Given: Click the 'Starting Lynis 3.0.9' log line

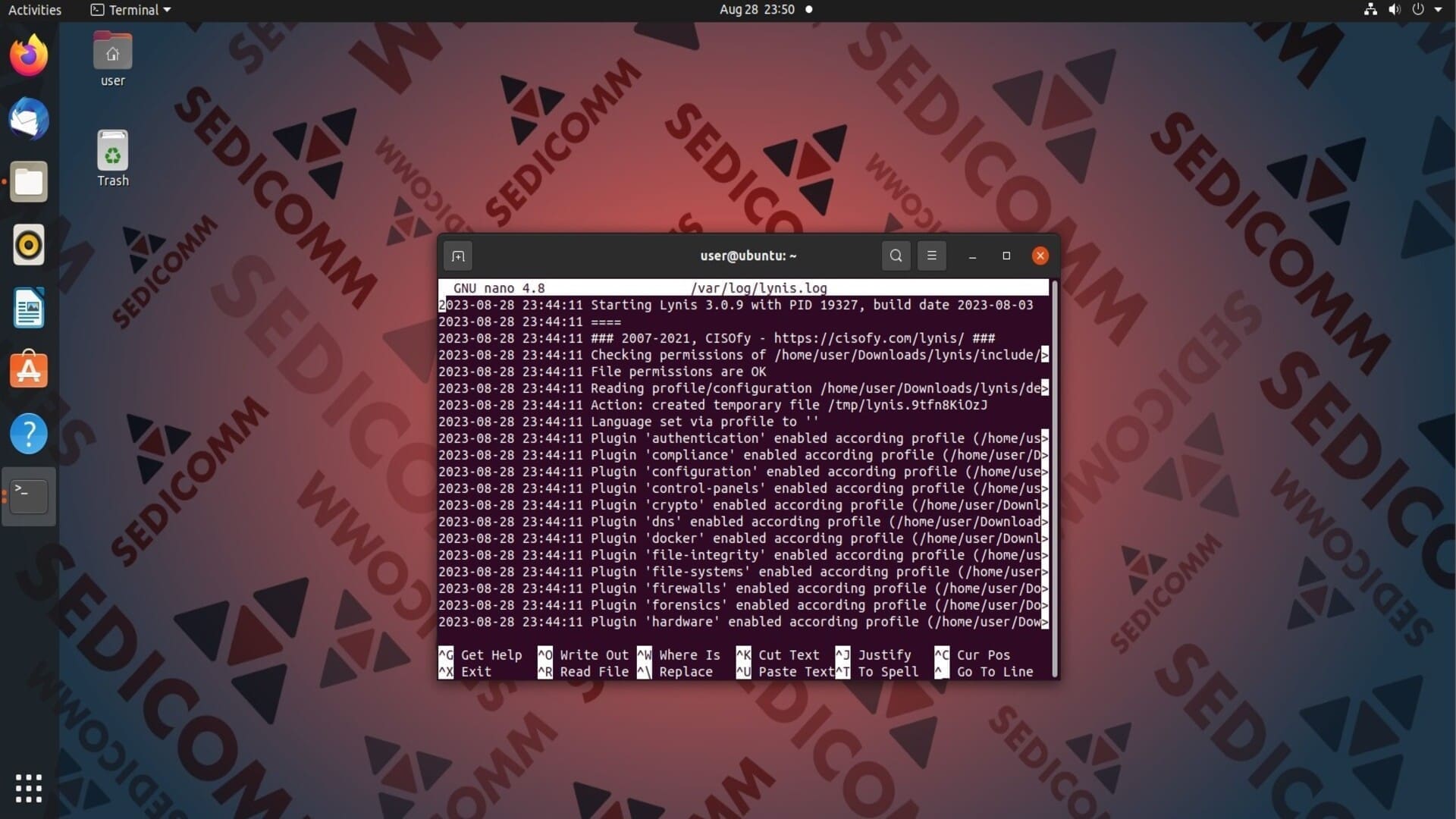Looking at the screenshot, I should [736, 305].
